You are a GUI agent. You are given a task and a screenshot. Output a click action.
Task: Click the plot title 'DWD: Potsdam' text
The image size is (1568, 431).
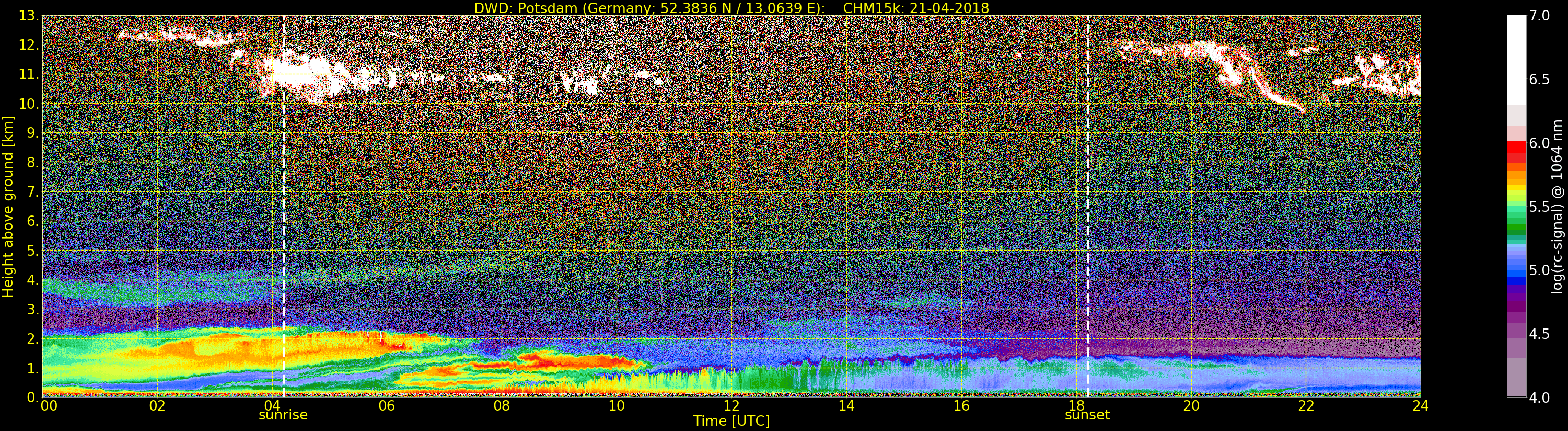[525, 8]
